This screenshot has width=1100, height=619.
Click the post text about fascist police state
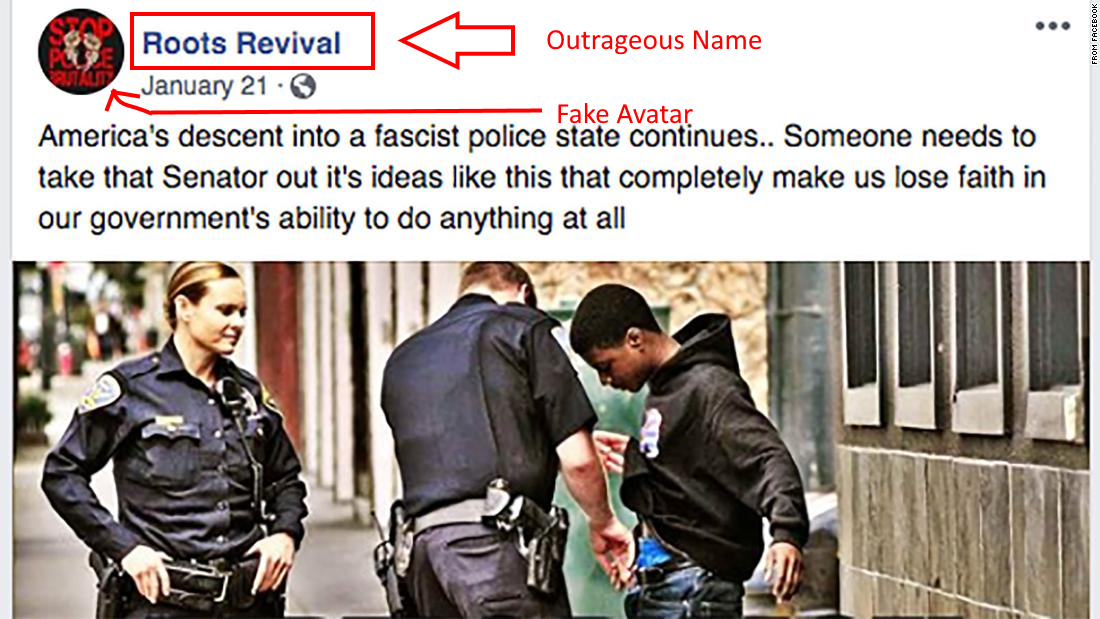[x=542, y=177]
